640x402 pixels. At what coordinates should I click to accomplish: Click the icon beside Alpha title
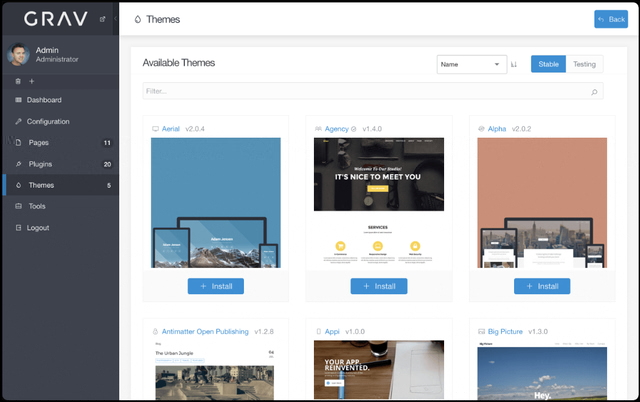(x=481, y=129)
